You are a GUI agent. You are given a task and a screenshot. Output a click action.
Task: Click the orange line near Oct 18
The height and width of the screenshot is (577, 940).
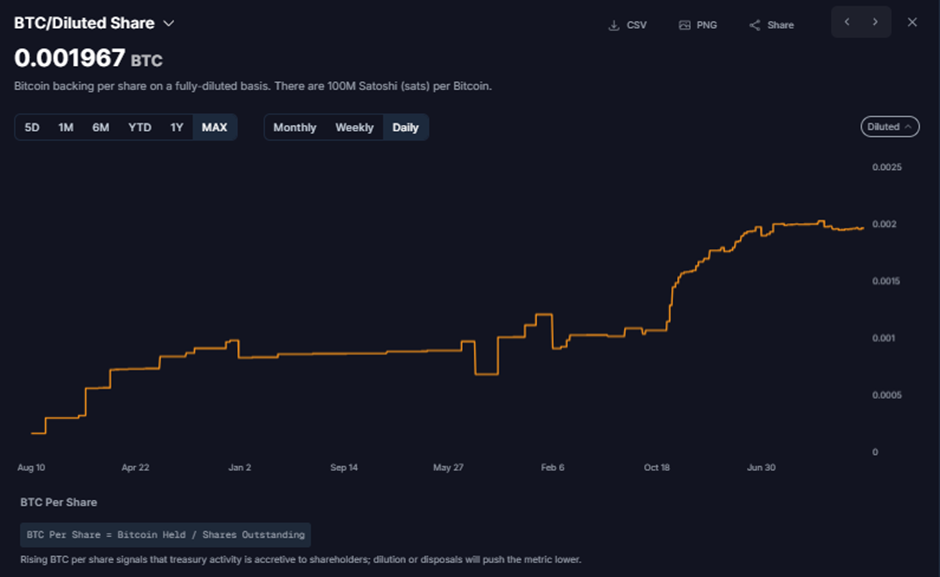(656, 330)
